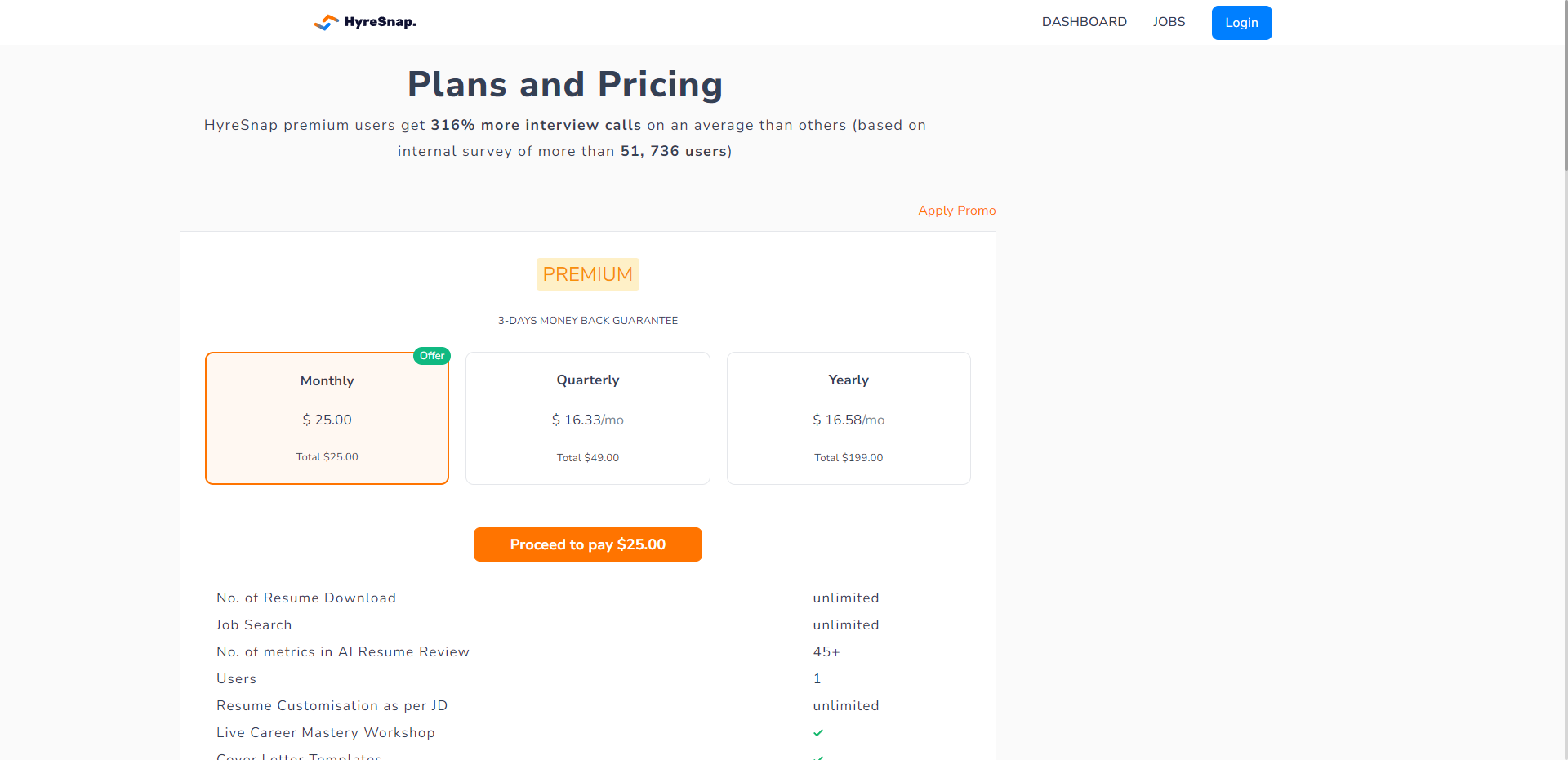
Task: Select the Monthly billing plan card
Action: 327,418
